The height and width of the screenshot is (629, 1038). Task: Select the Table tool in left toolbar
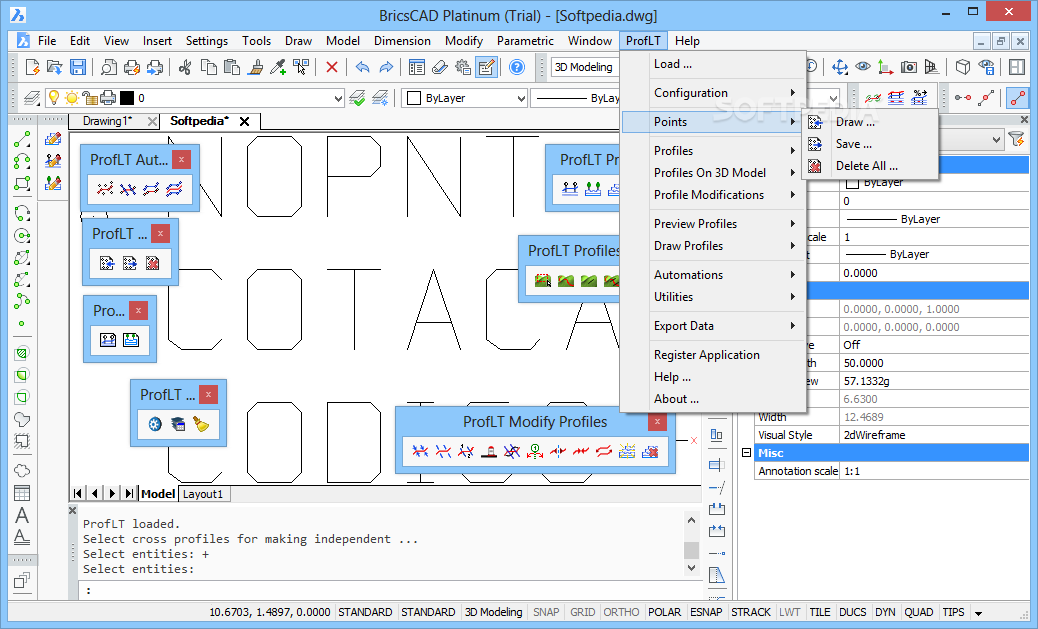(x=22, y=493)
